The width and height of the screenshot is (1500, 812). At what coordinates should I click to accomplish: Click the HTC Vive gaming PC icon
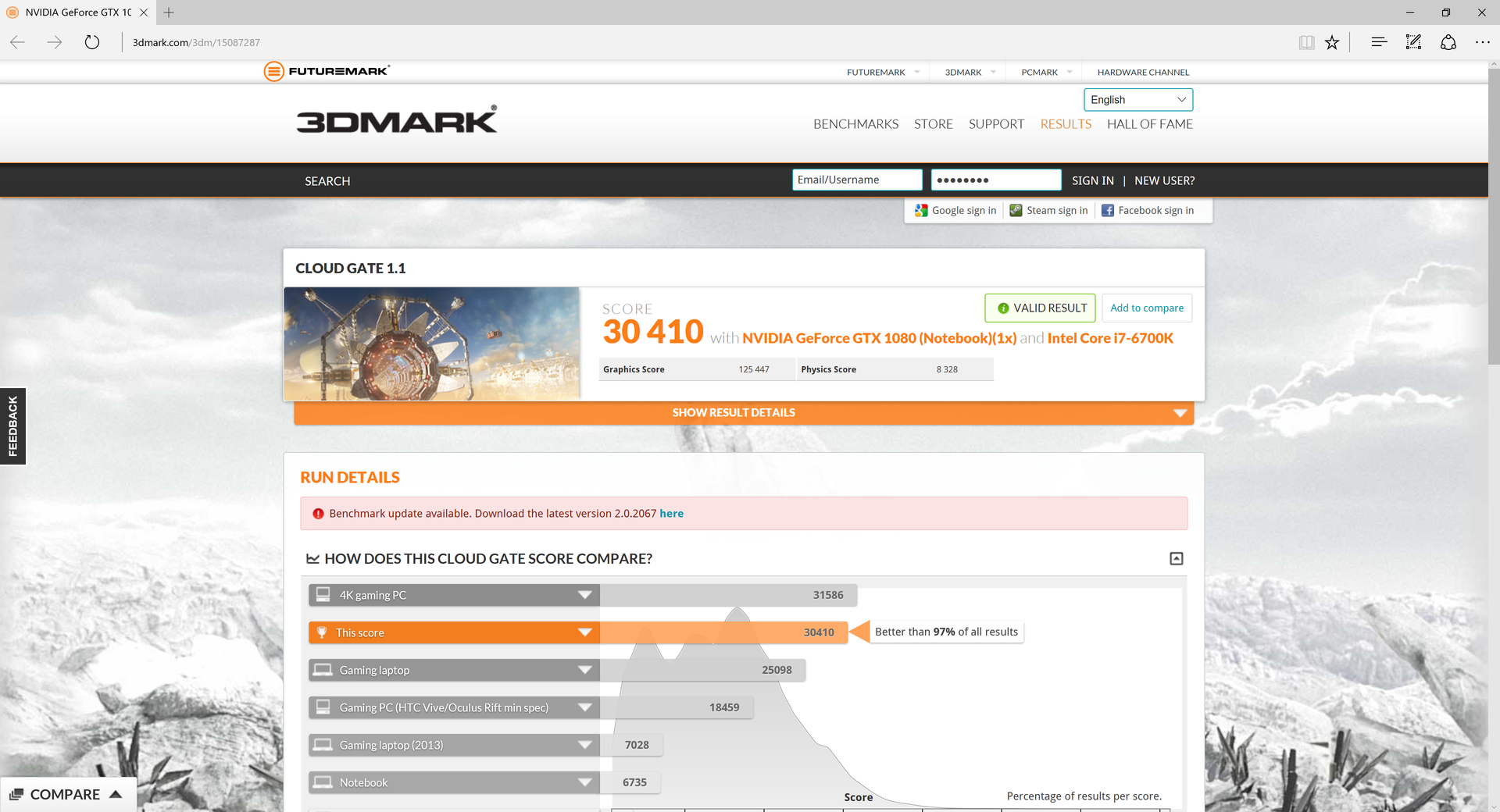point(323,707)
